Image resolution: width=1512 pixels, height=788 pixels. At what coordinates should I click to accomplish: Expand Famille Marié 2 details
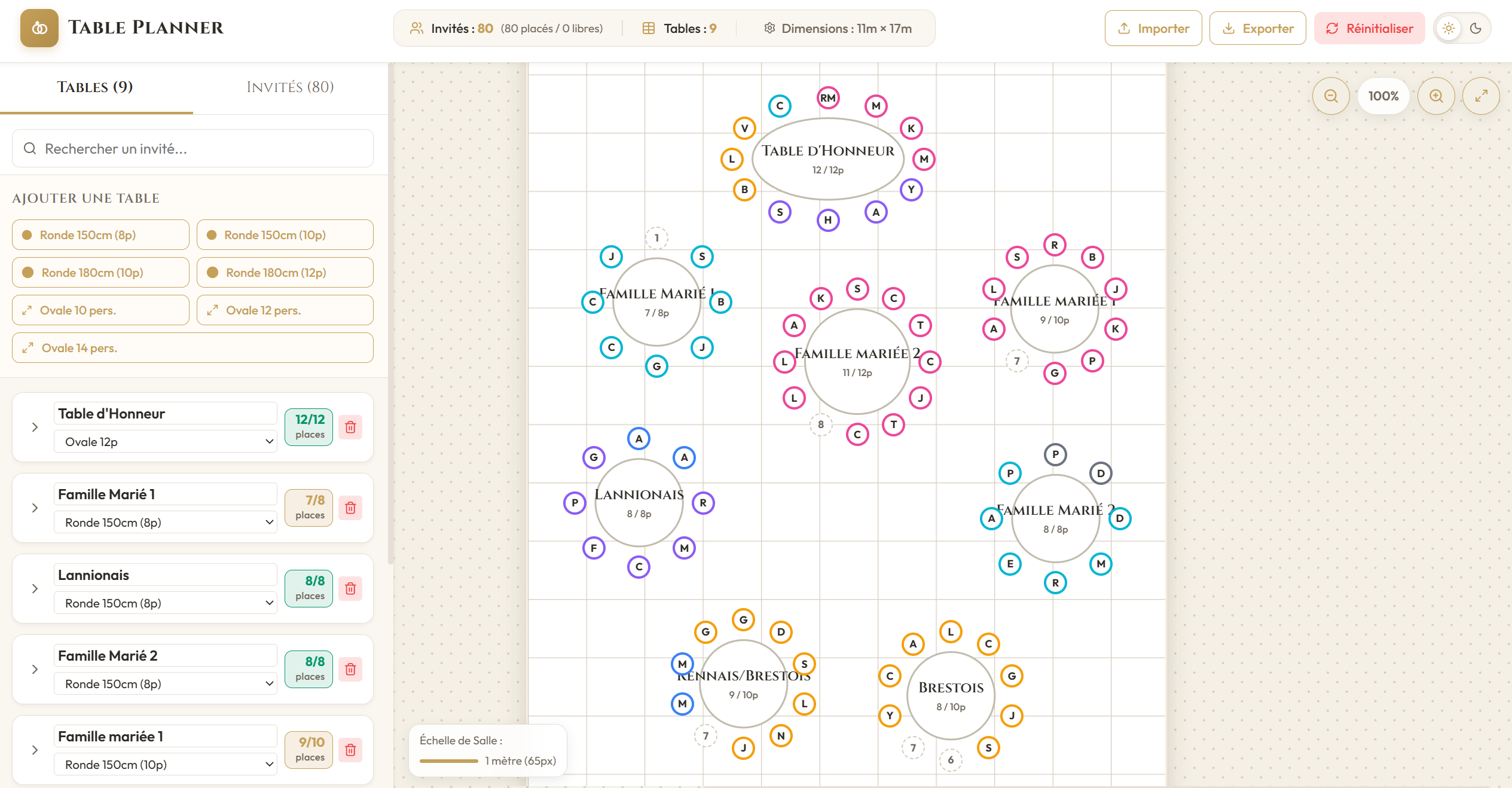pyautogui.click(x=35, y=669)
